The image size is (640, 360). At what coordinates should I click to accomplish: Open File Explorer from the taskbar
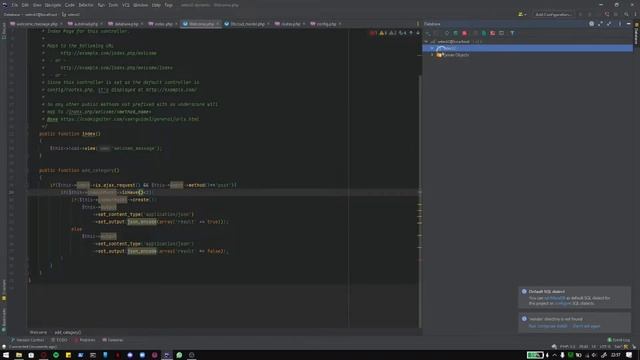19,355
